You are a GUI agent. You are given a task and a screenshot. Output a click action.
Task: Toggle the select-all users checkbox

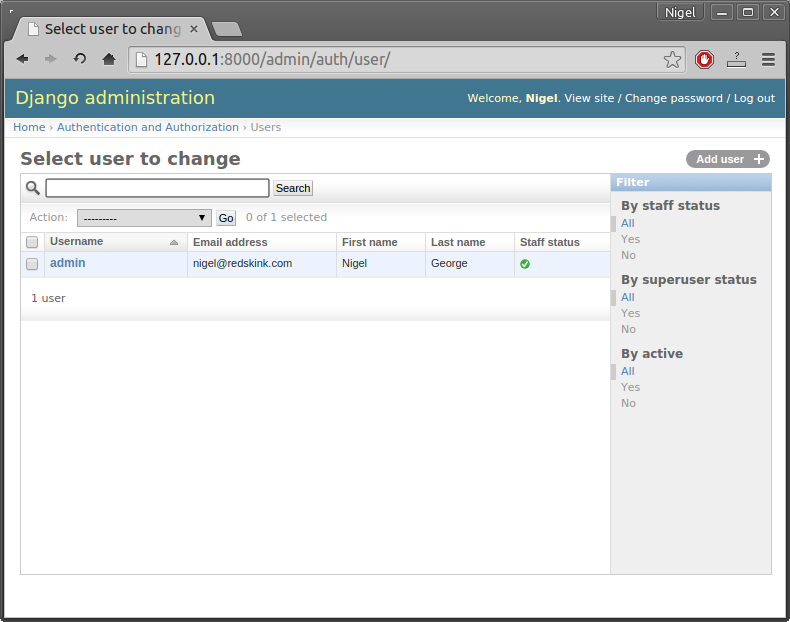tap(32, 242)
